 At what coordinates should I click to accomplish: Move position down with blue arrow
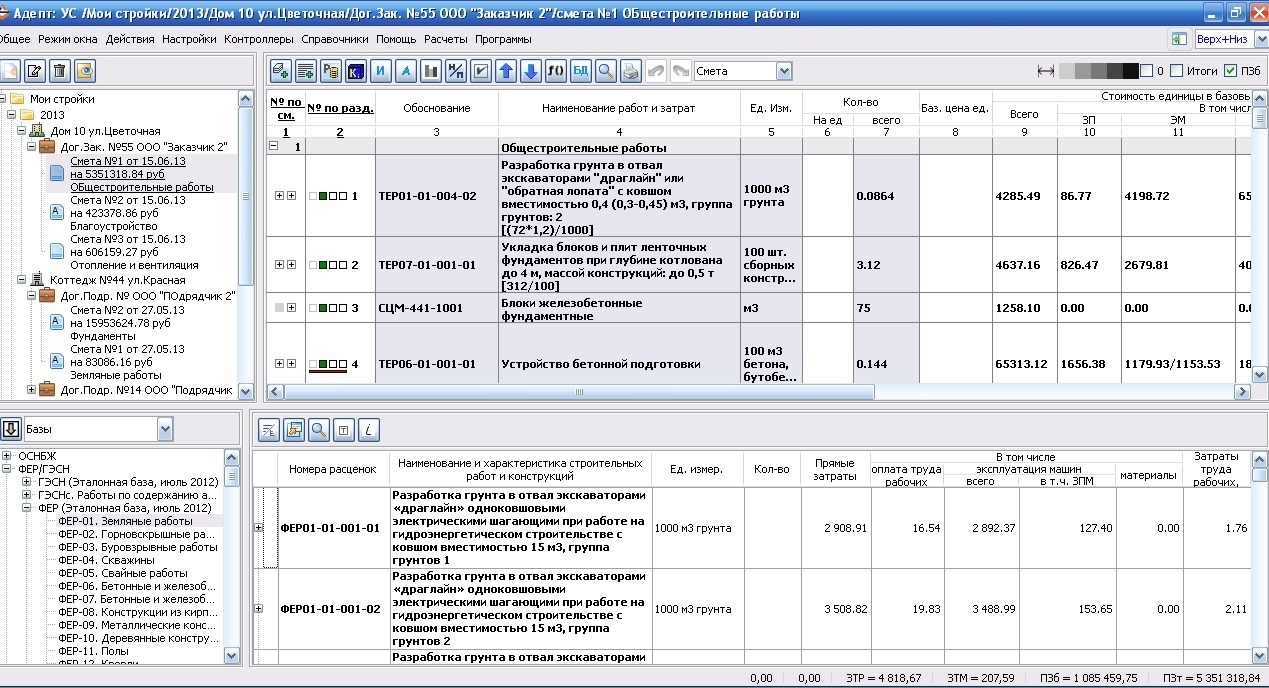click(531, 71)
